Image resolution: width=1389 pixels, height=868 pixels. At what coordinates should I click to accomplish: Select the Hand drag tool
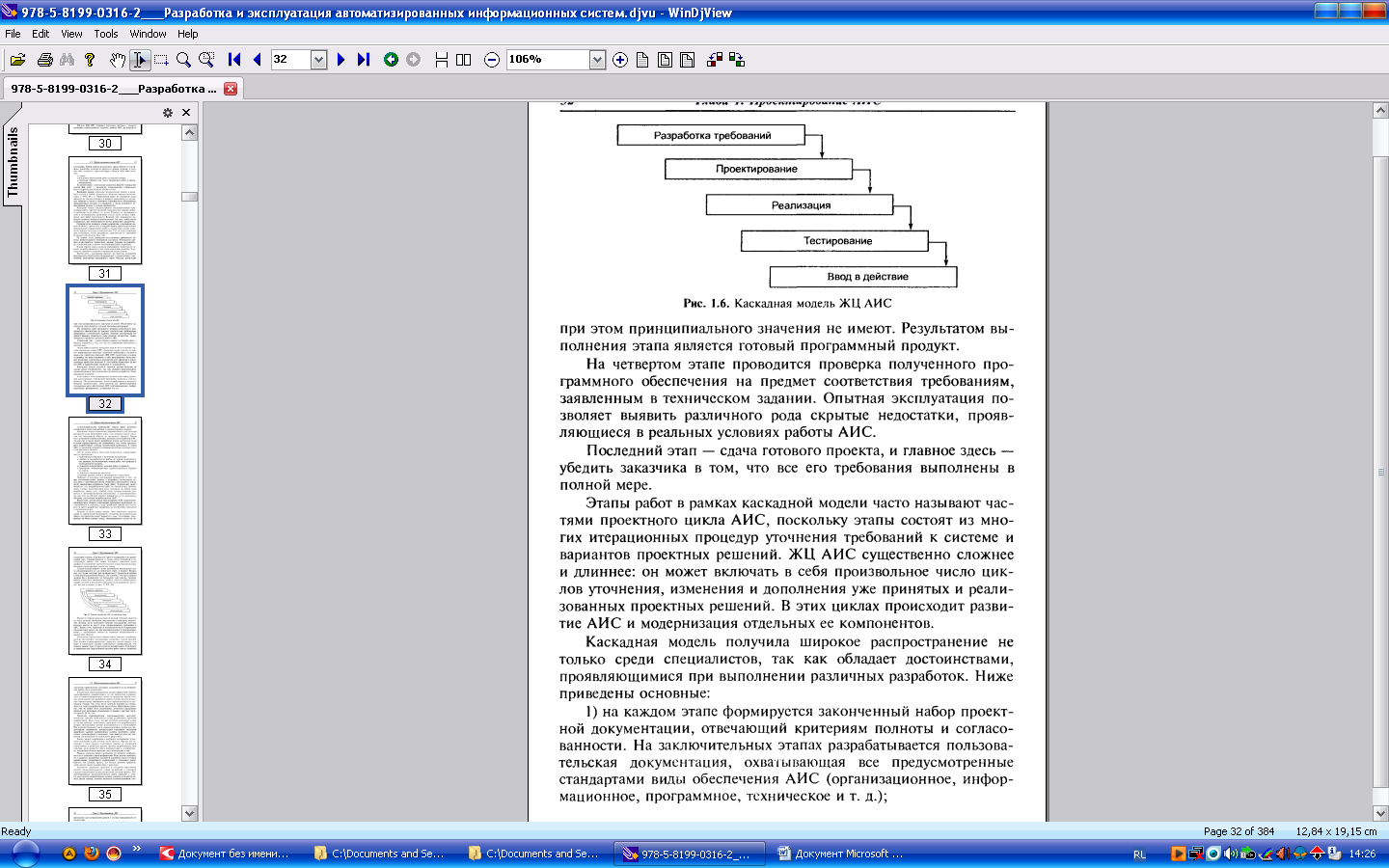pos(118,60)
